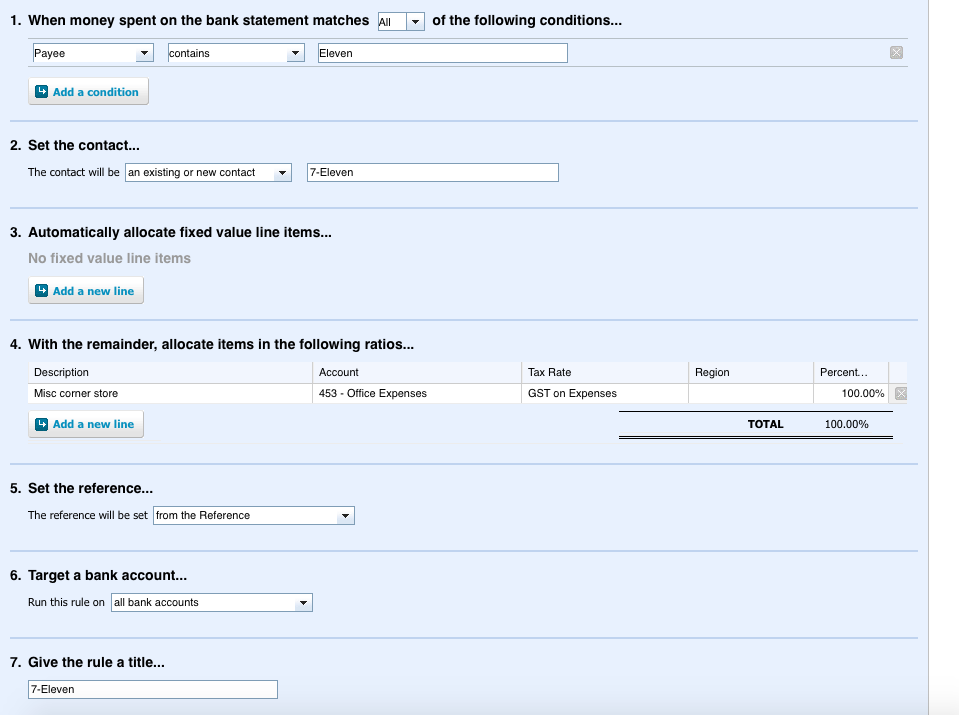Screen dimensions: 959x715
Task: Click the empty Region cell in row
Action: click(x=750, y=393)
